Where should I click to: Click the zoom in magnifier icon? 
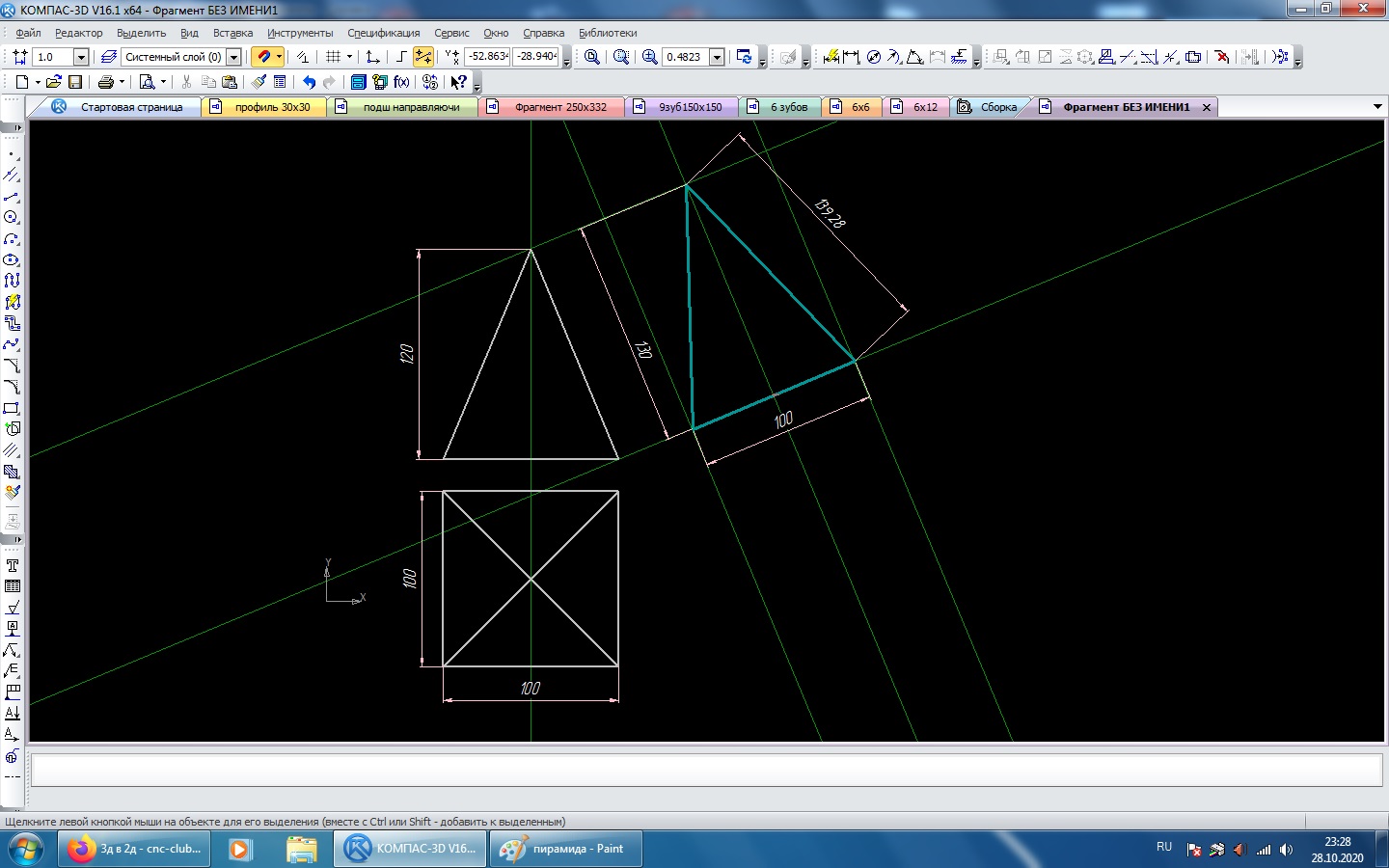point(649,58)
